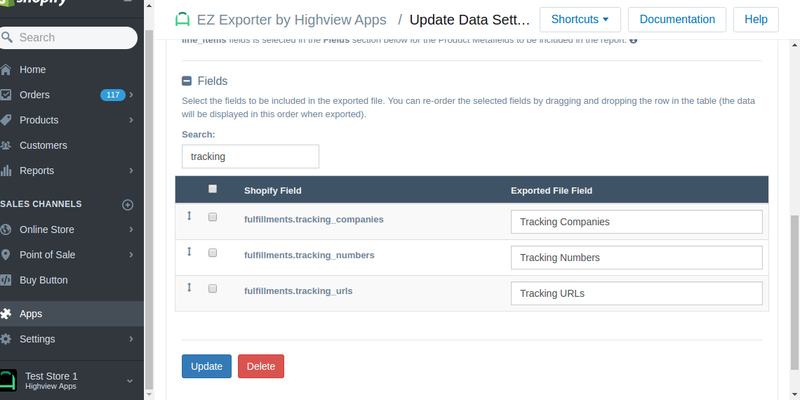This screenshot has width=800, height=400.
Task: Click drag handle for tracking_numbers row
Action: pos(189,252)
